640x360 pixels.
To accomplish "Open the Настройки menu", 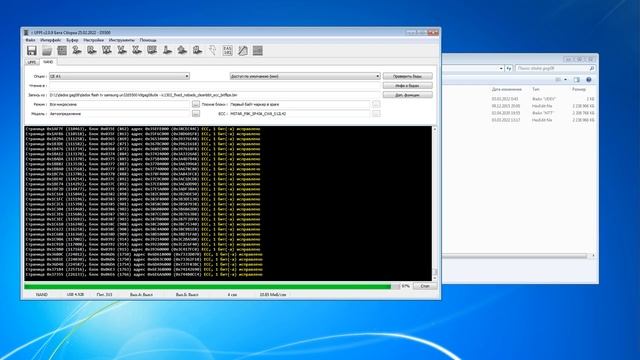I will pos(93,40).
